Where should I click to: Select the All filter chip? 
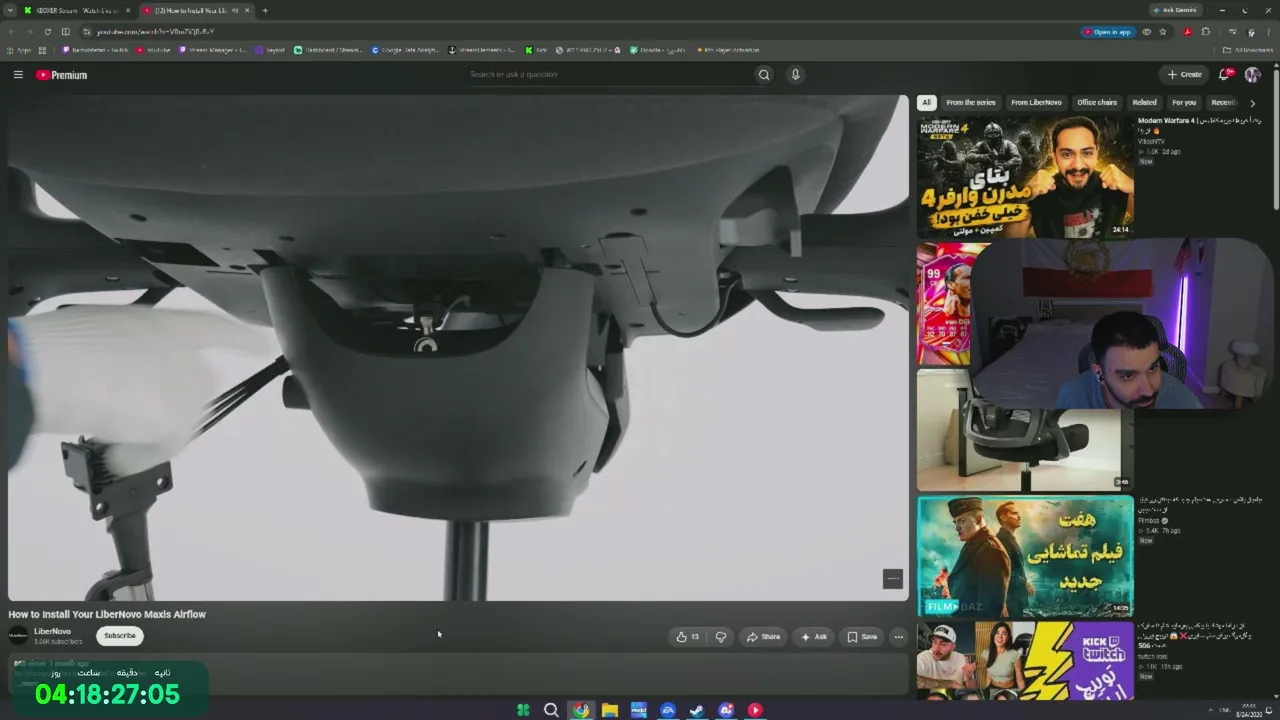tap(926, 102)
